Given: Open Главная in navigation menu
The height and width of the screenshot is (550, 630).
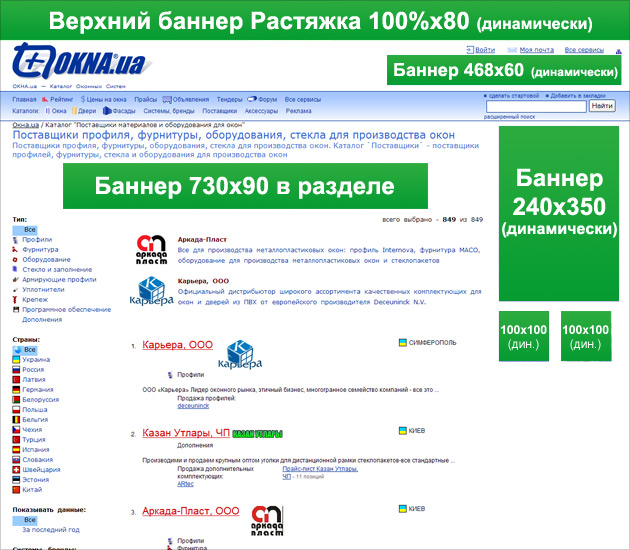Looking at the screenshot, I should pyautogui.click(x=24, y=99).
